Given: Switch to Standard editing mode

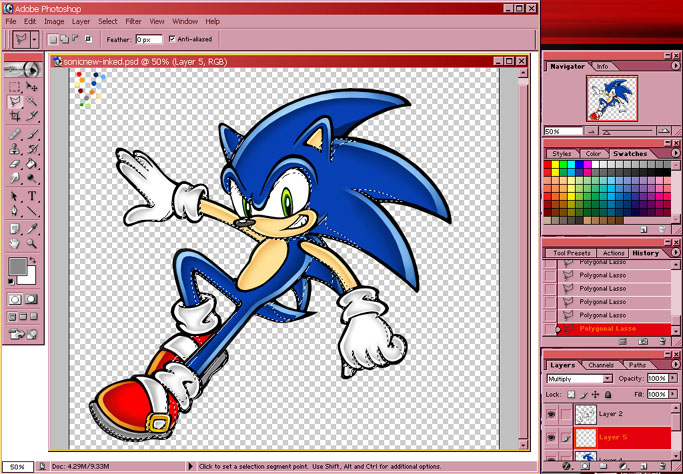Looking at the screenshot, I should point(15,299).
